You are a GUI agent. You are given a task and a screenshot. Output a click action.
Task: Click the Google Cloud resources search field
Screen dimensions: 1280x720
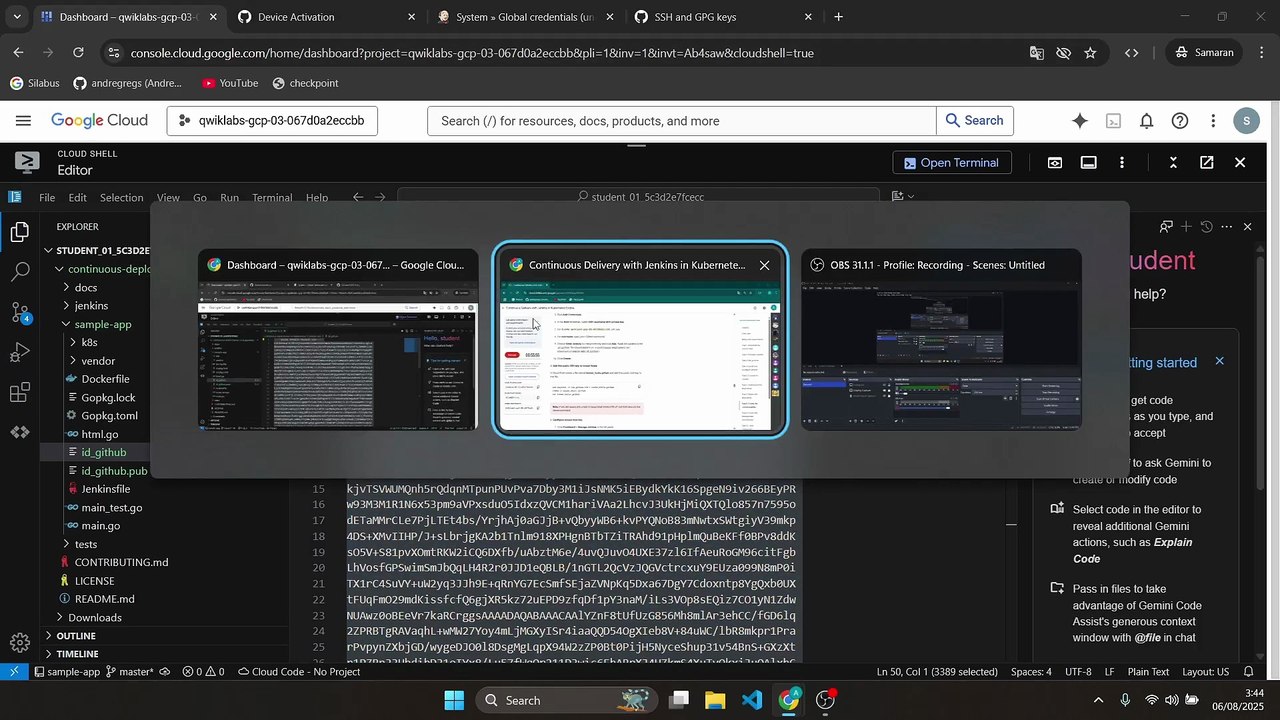point(682,121)
